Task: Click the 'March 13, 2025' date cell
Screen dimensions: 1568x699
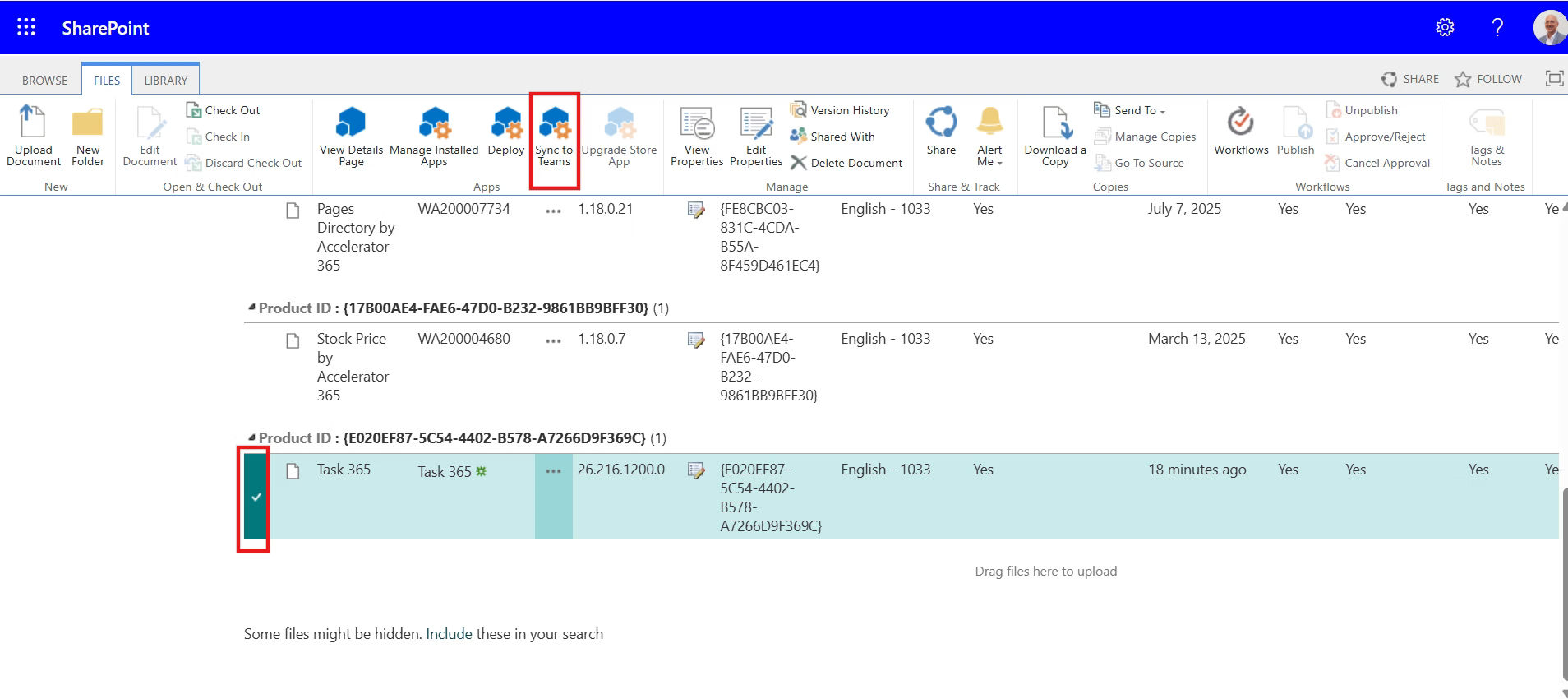Action: point(1197,339)
